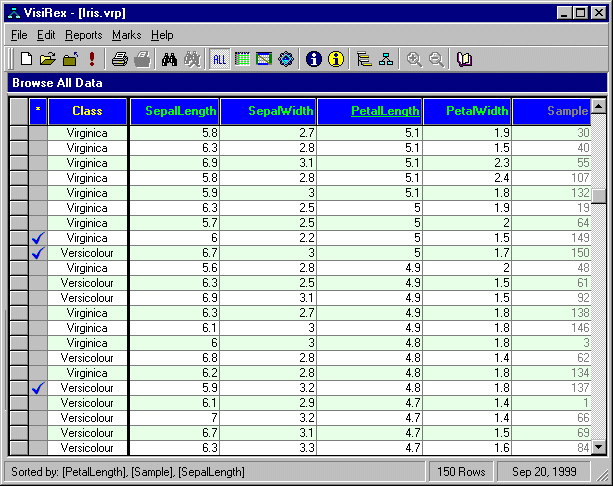613x486 pixels.
Task: Click SepalLength 7 in sample 66 row
Action: tap(174, 418)
